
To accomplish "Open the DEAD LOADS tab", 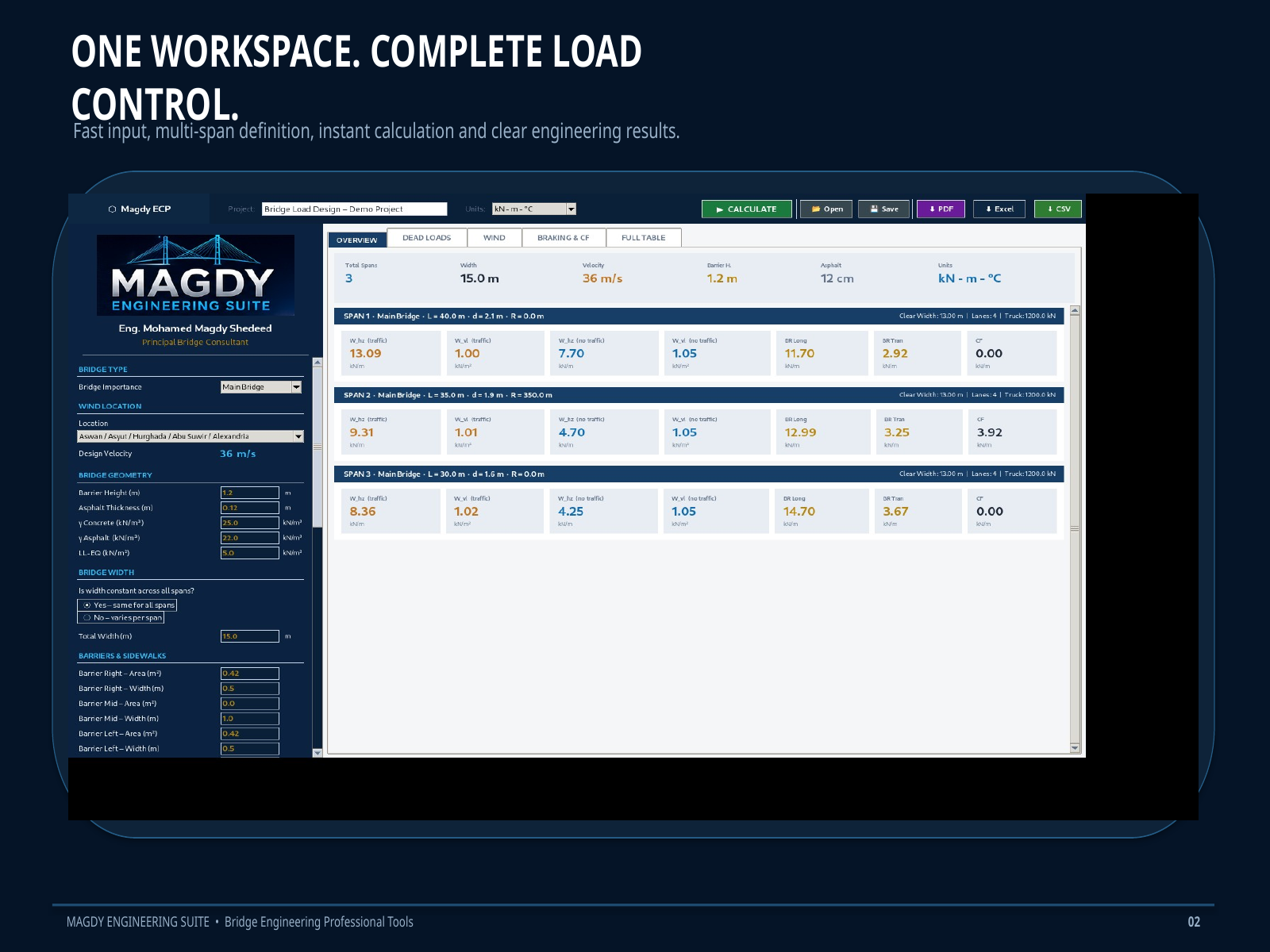I will (x=427, y=238).
